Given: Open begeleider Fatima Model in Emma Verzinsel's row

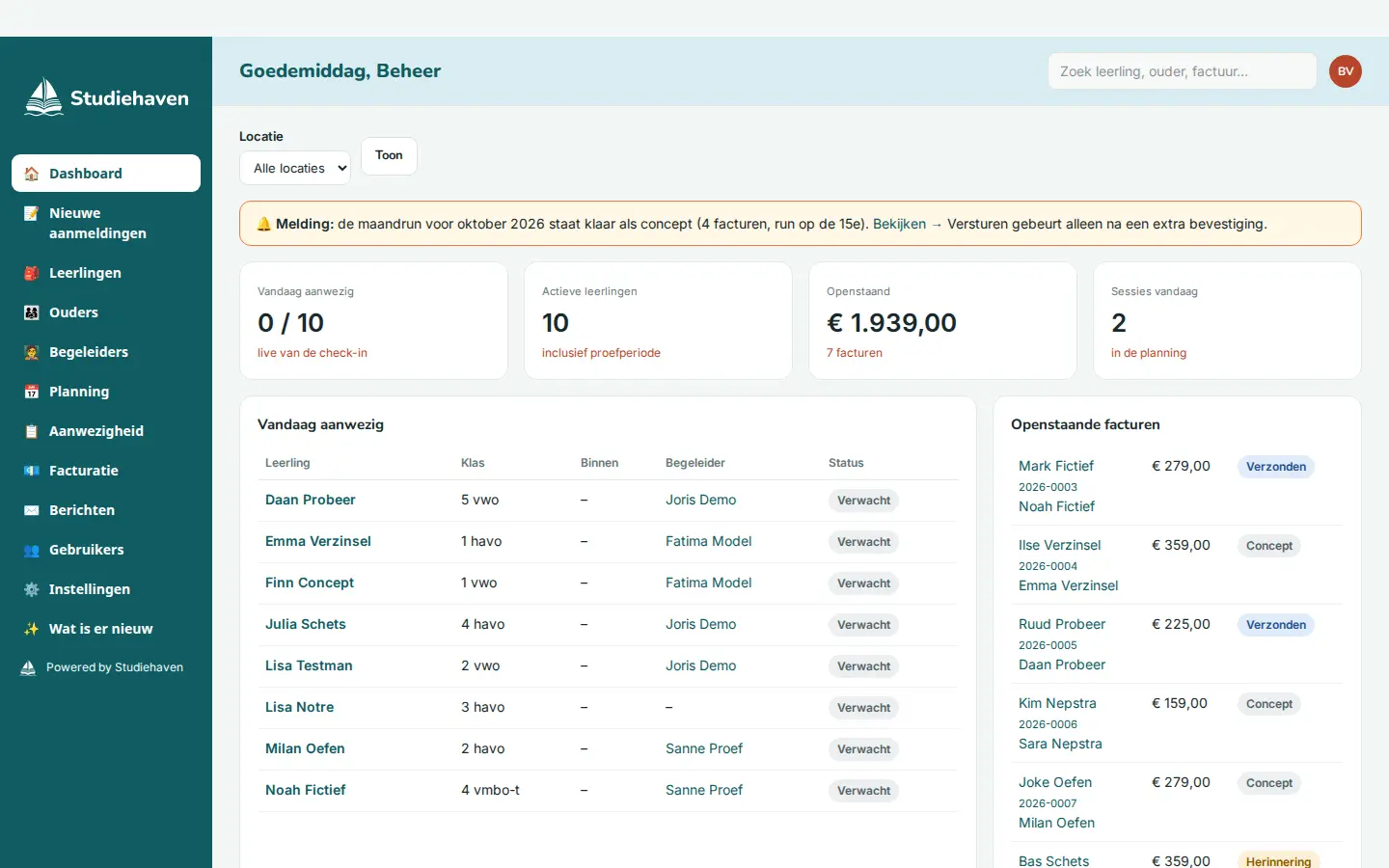Looking at the screenshot, I should (709, 541).
